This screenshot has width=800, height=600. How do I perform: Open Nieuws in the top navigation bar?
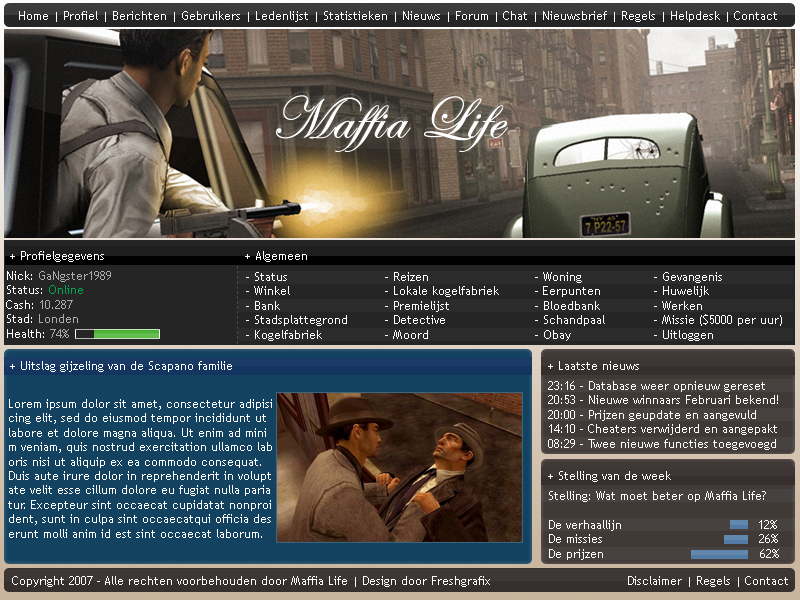point(421,16)
